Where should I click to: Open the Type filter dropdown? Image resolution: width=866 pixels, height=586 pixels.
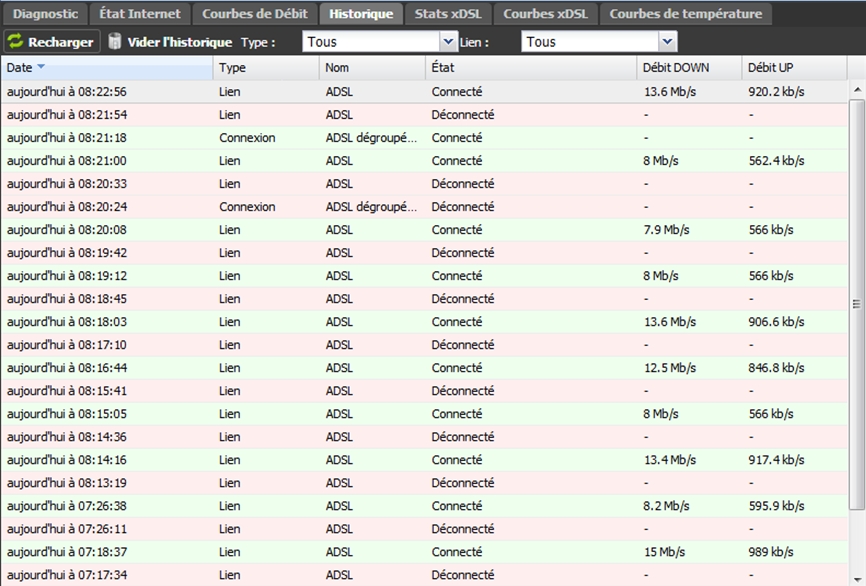[448, 42]
